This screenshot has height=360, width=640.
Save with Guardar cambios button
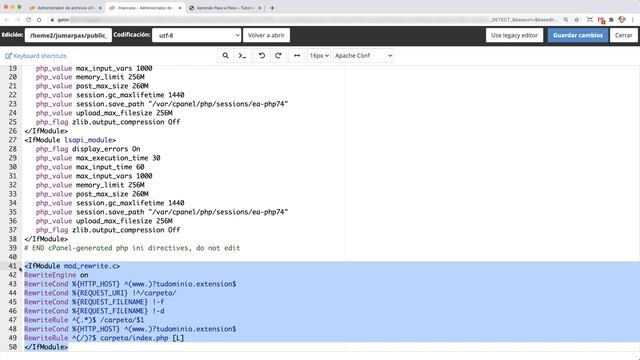578,35
